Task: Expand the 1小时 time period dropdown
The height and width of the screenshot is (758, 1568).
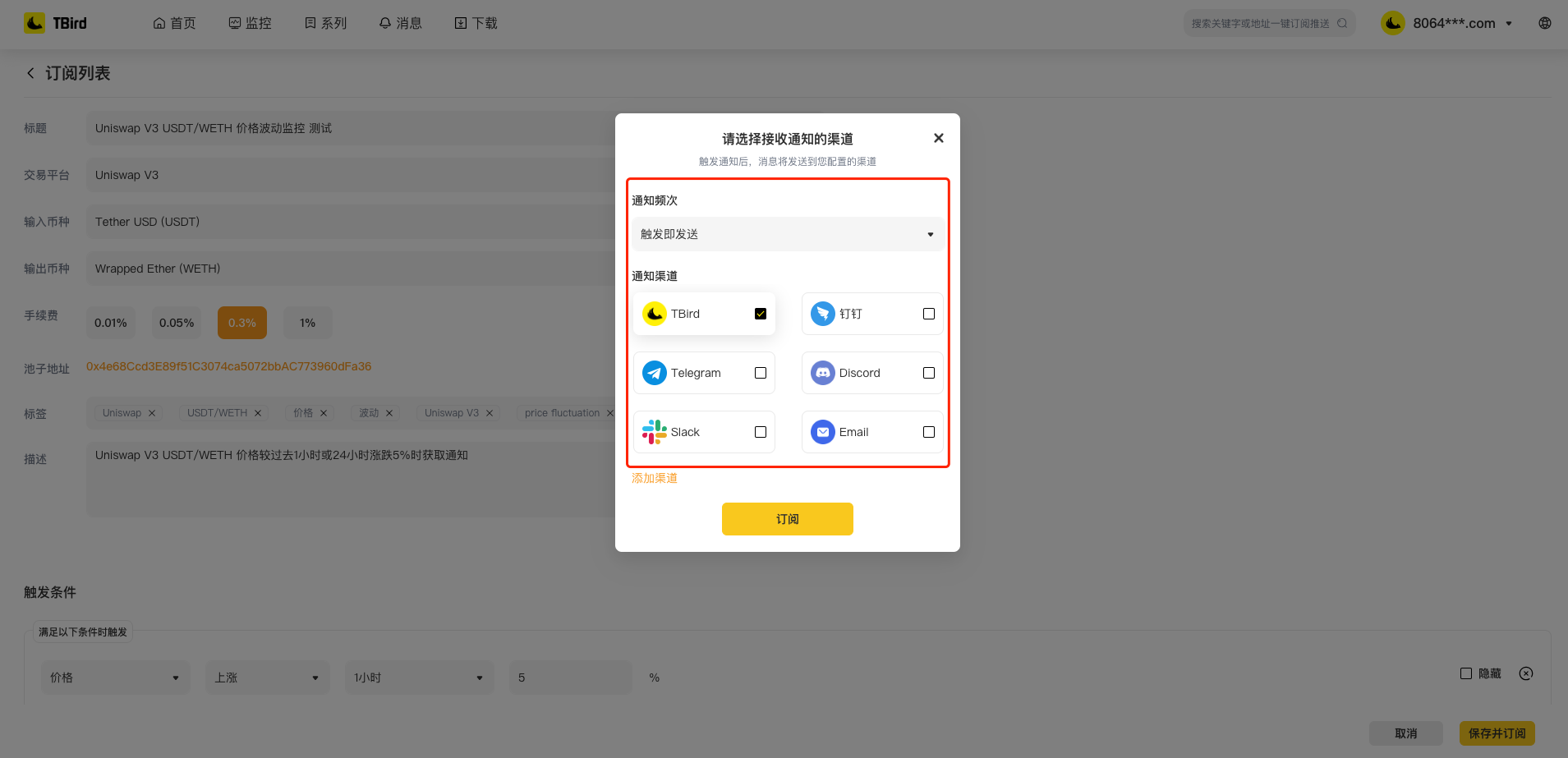Action: (x=418, y=678)
